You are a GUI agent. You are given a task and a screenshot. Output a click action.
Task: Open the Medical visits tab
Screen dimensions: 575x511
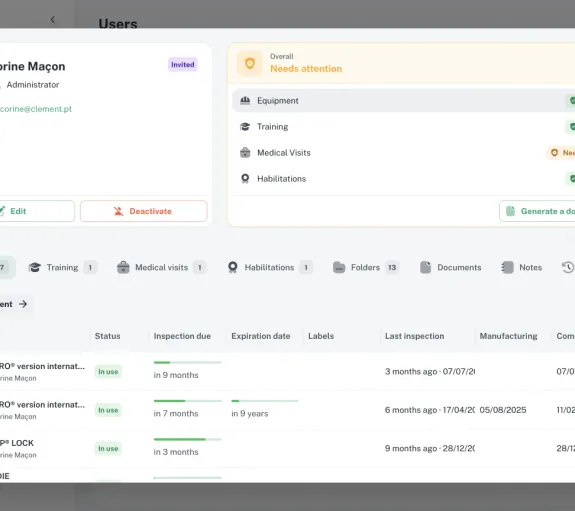[x=162, y=267]
